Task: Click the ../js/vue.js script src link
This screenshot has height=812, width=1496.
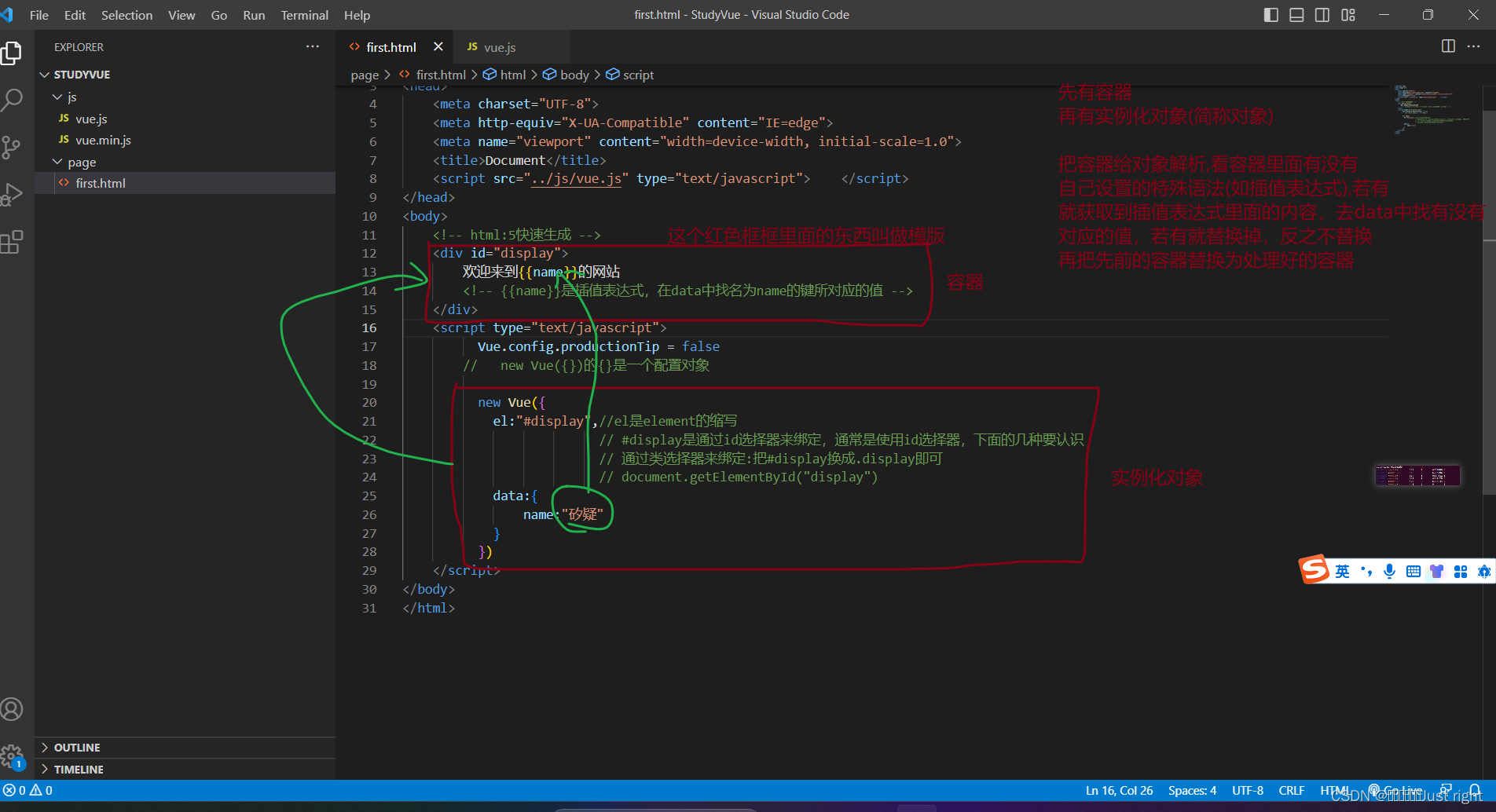Action: [576, 179]
